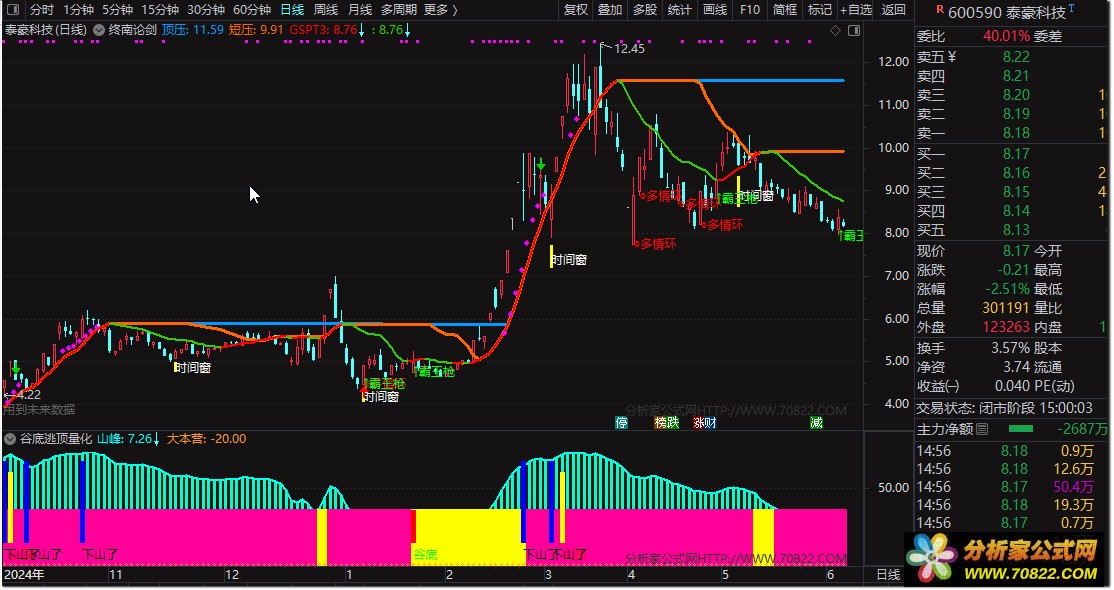Expand 更多 periods menu
1114x590 pixels.
pos(441,10)
